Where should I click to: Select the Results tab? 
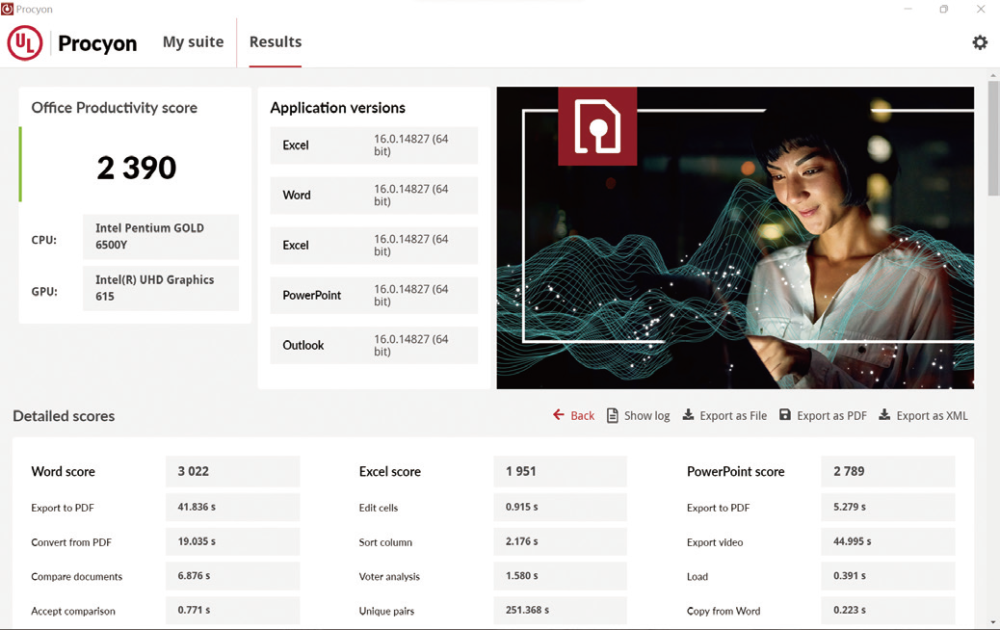pyautogui.click(x=275, y=42)
